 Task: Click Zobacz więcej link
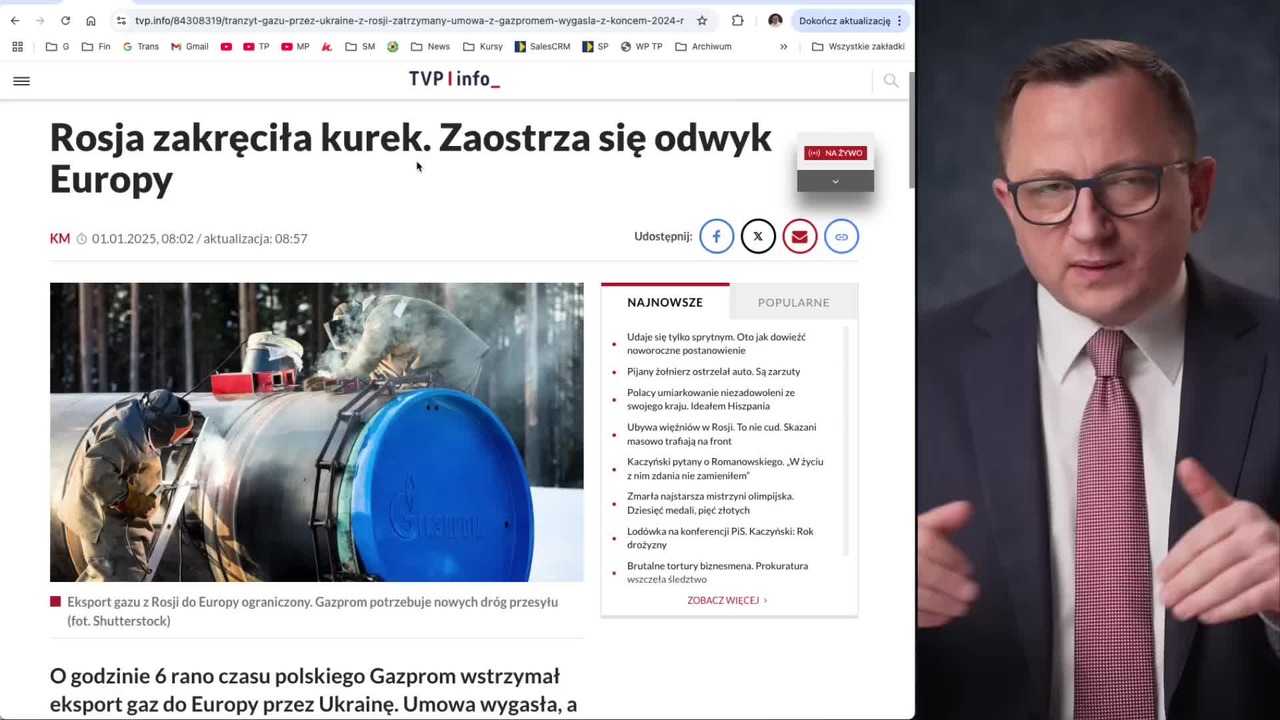pyautogui.click(x=727, y=600)
